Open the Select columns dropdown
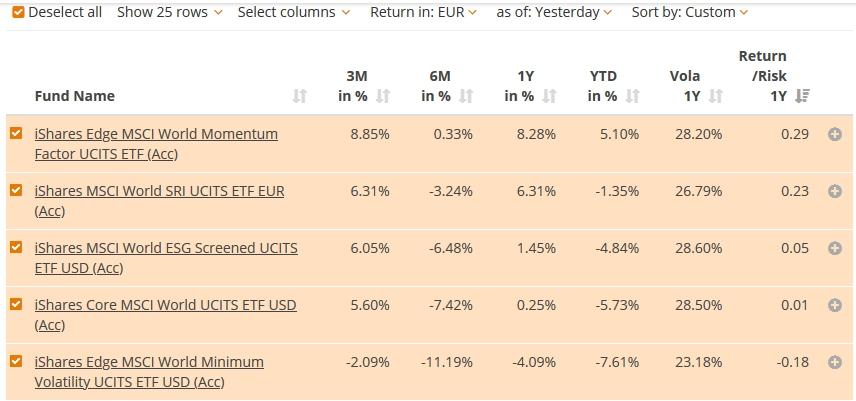856x401 pixels. pyautogui.click(x=294, y=12)
